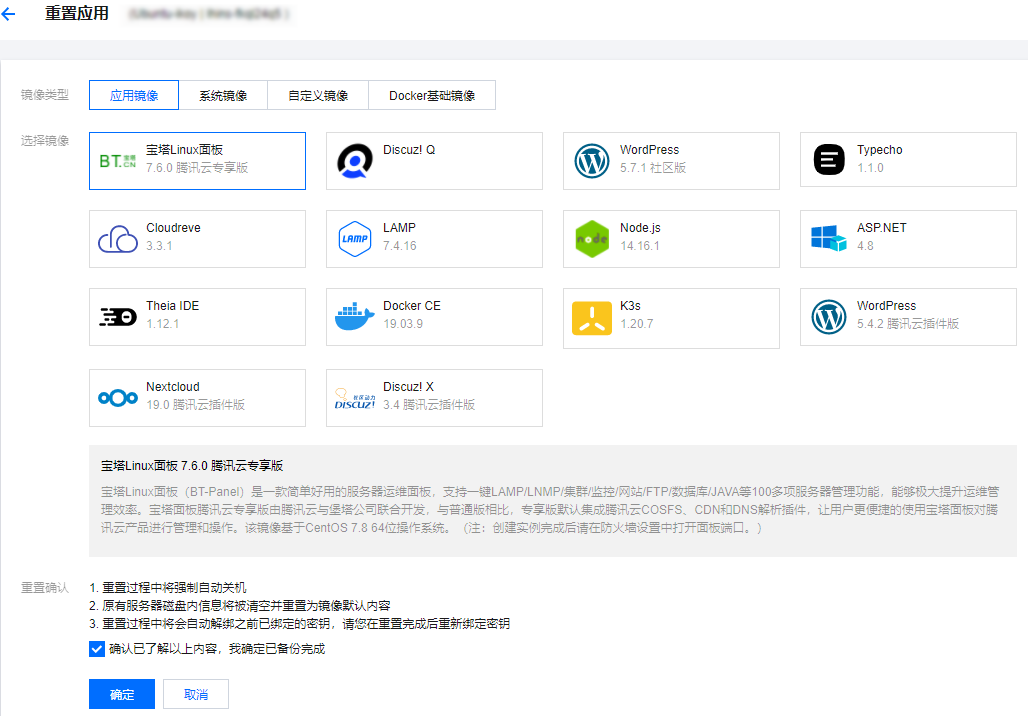
Task: Click the ASP.NET Windows logo icon
Action: 829,238
